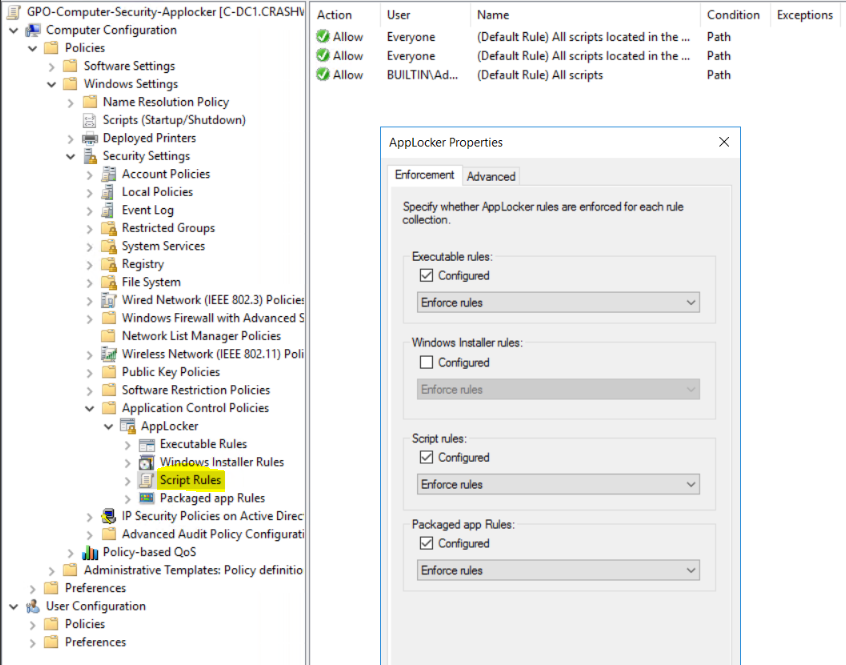The height and width of the screenshot is (665, 846).
Task: Click the Registry node icon
Action: point(108,264)
